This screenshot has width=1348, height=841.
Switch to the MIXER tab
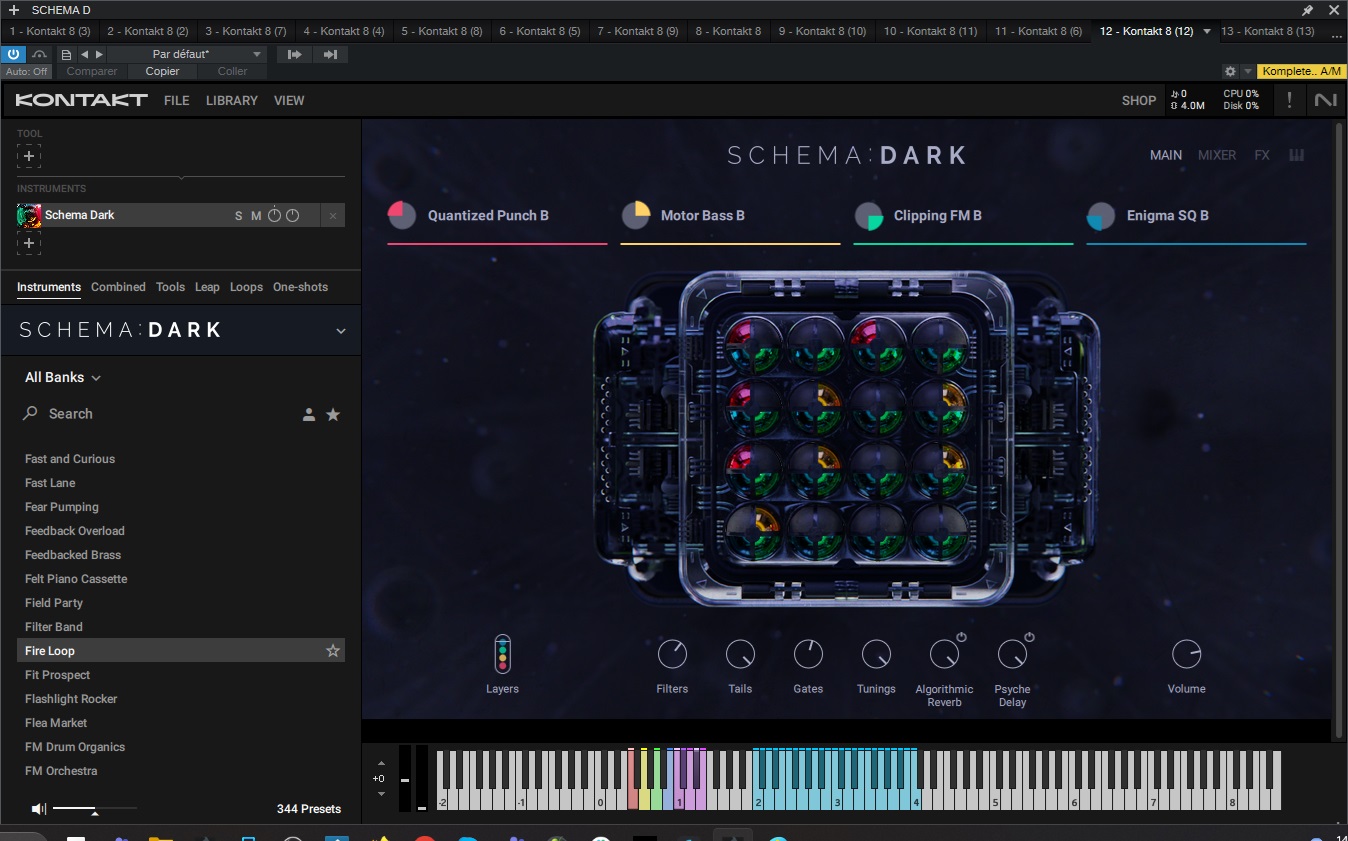1217,155
